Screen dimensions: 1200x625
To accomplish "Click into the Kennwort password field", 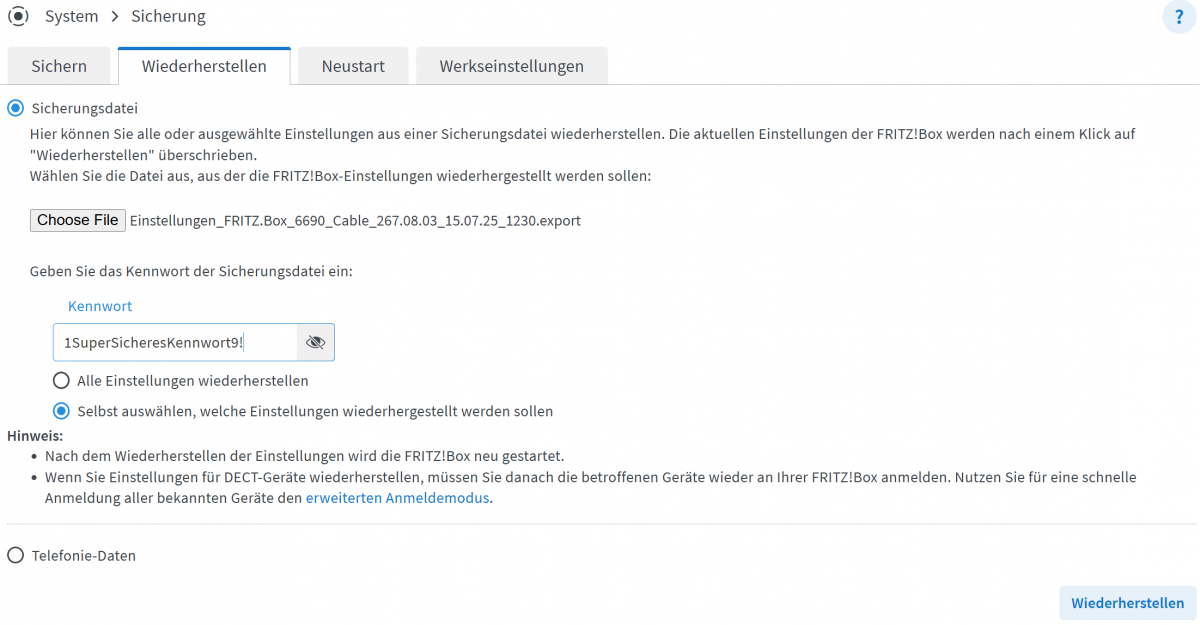I will (175, 342).
